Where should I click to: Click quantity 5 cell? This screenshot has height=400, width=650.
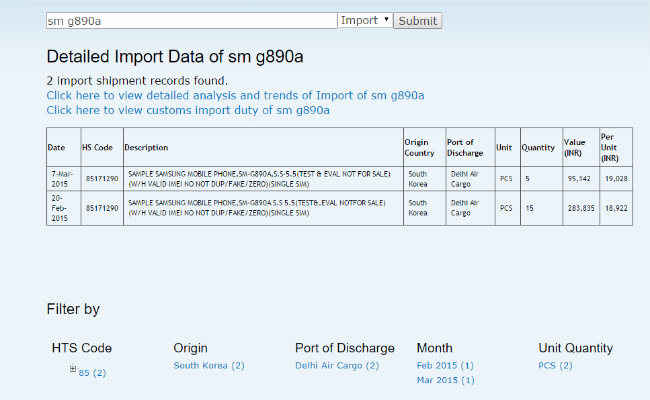click(x=541, y=179)
